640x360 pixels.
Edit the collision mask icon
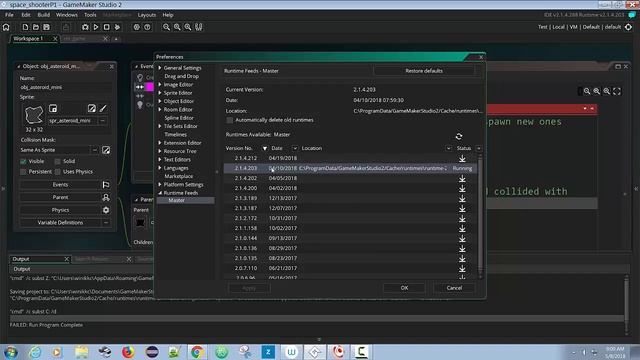point(106,150)
